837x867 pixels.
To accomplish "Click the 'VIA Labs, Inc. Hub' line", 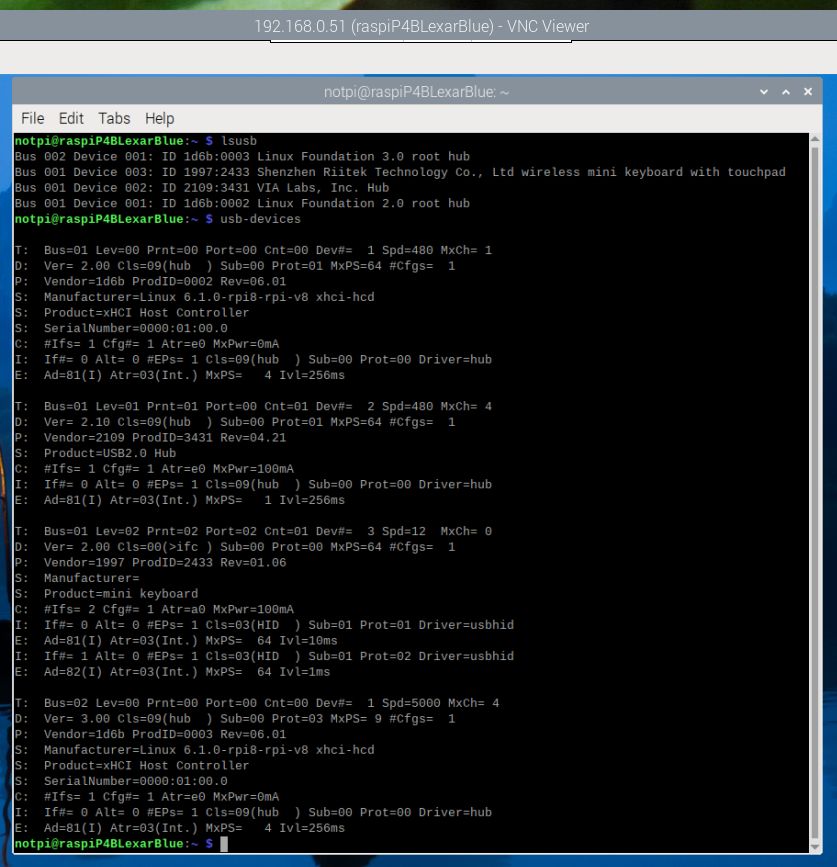I will (202, 187).
